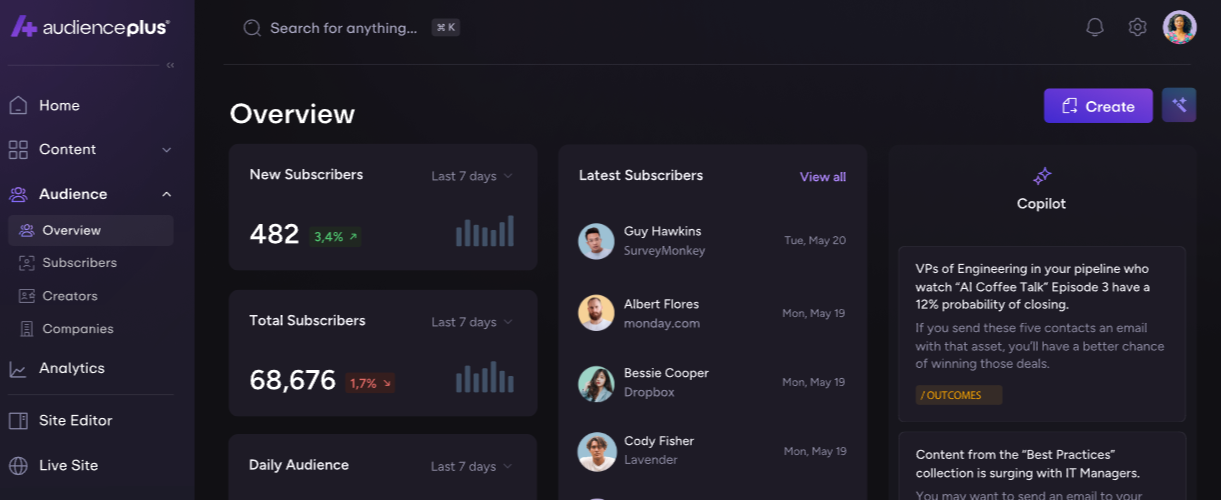Image resolution: width=1221 pixels, height=500 pixels.
Task: Click the Create button
Action: (1097, 106)
